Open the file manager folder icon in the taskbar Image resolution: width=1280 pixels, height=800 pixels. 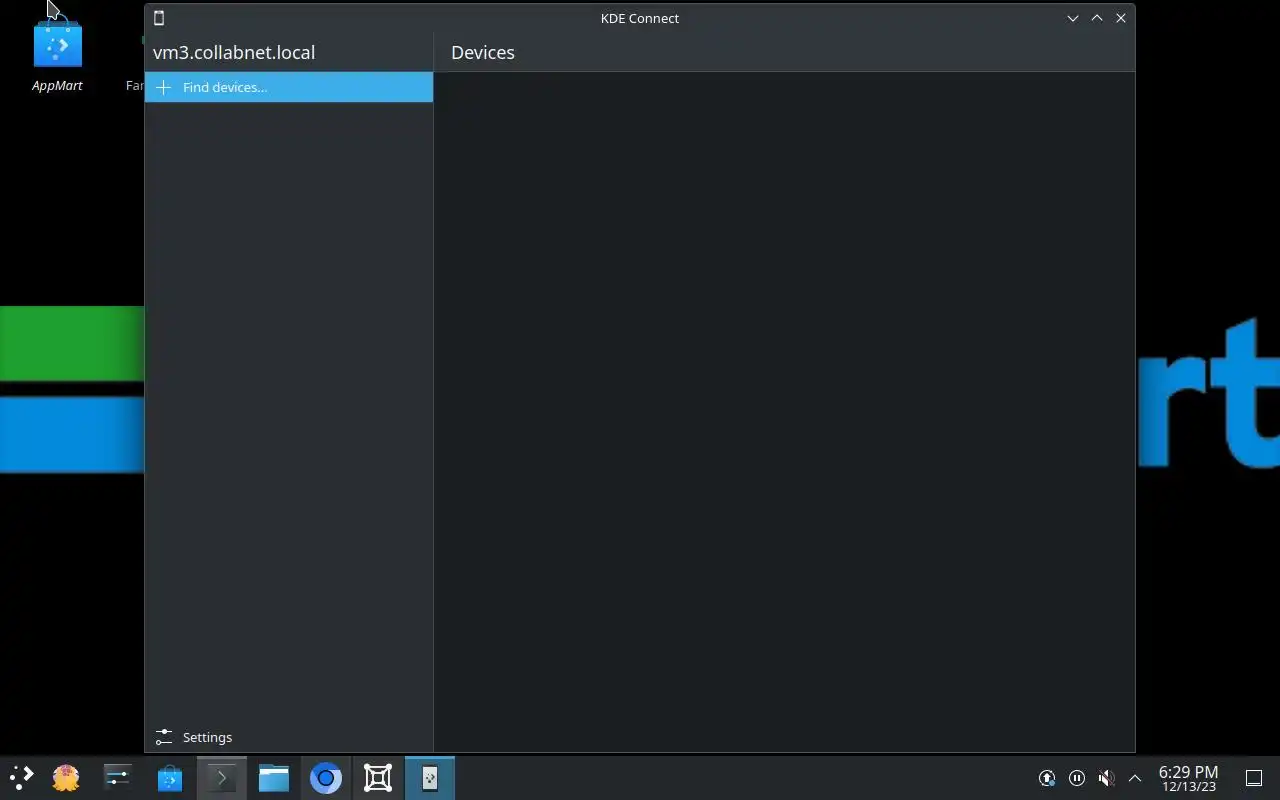click(x=274, y=777)
